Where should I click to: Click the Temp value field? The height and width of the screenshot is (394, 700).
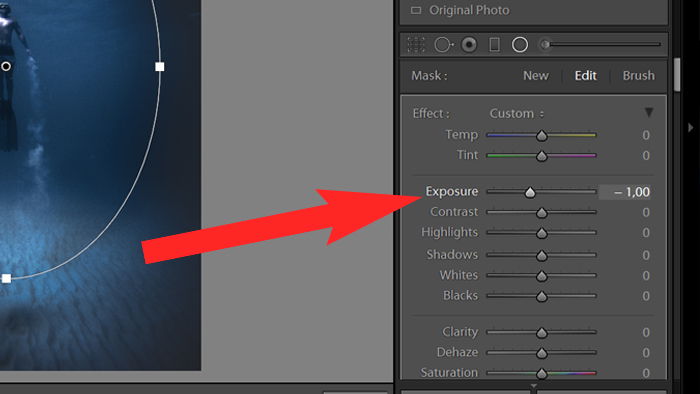(646, 135)
